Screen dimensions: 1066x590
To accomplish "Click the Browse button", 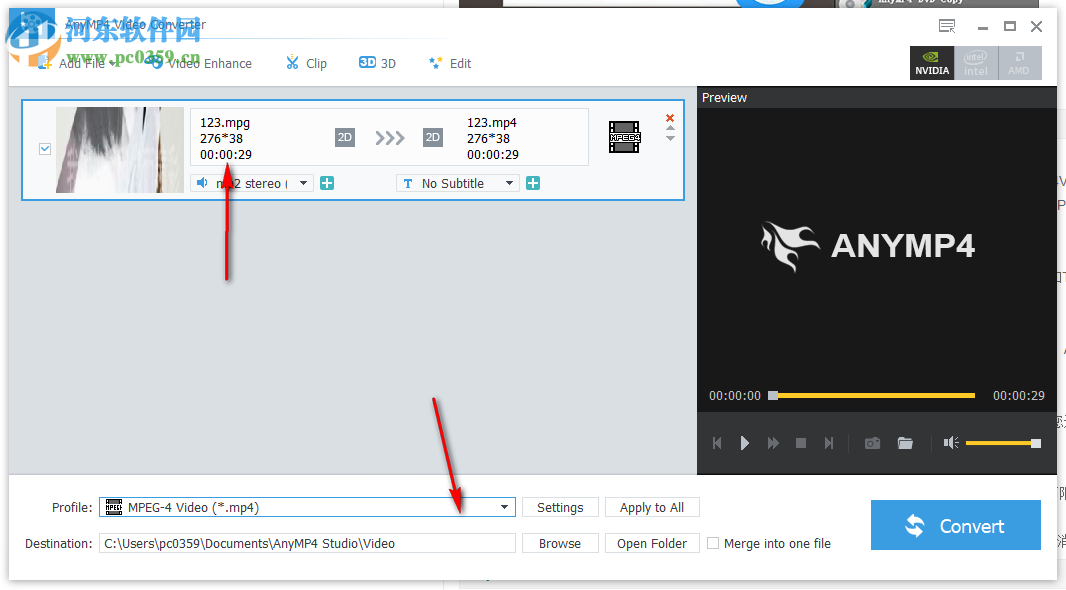I will click(560, 543).
